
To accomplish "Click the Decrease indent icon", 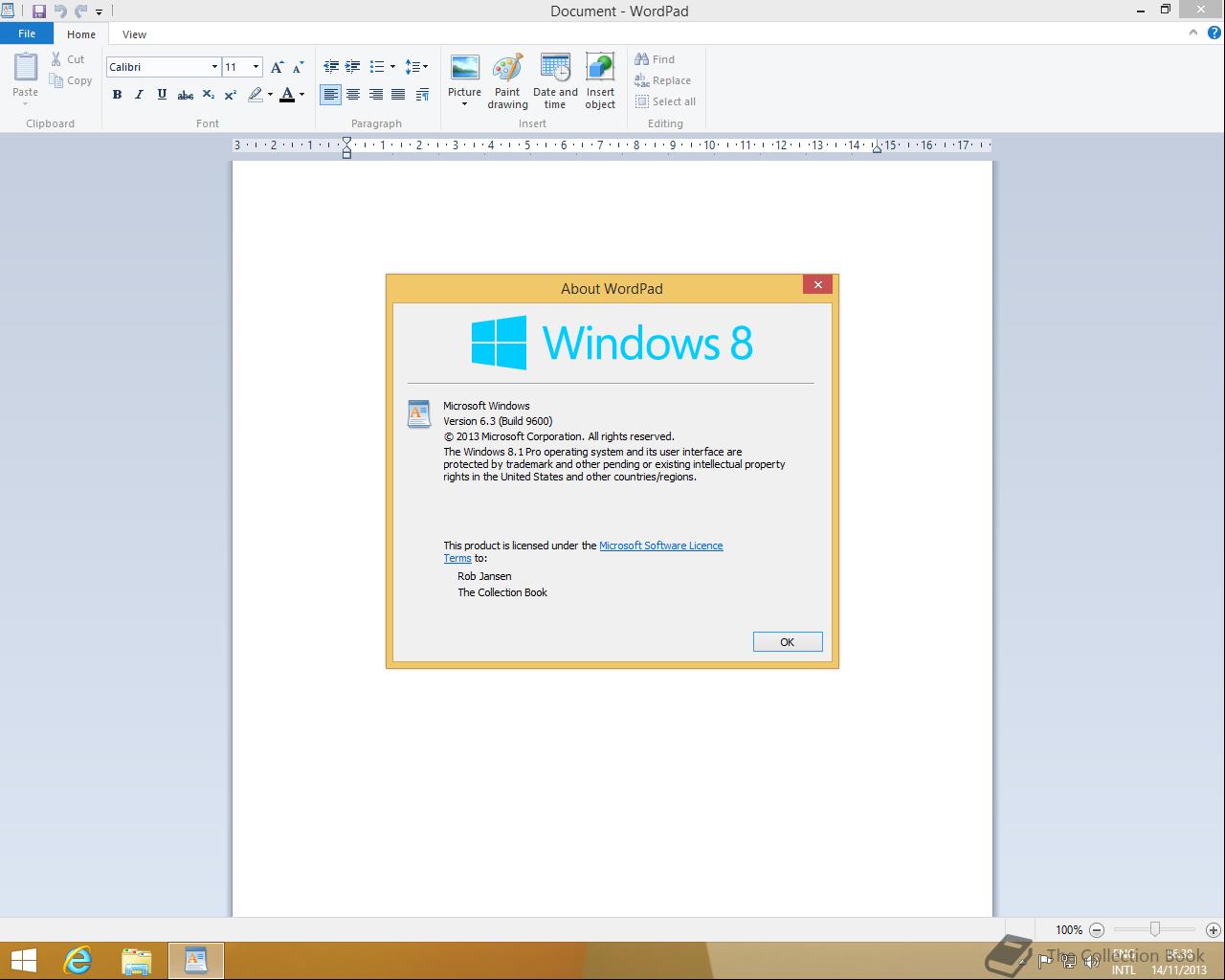I will (x=331, y=67).
